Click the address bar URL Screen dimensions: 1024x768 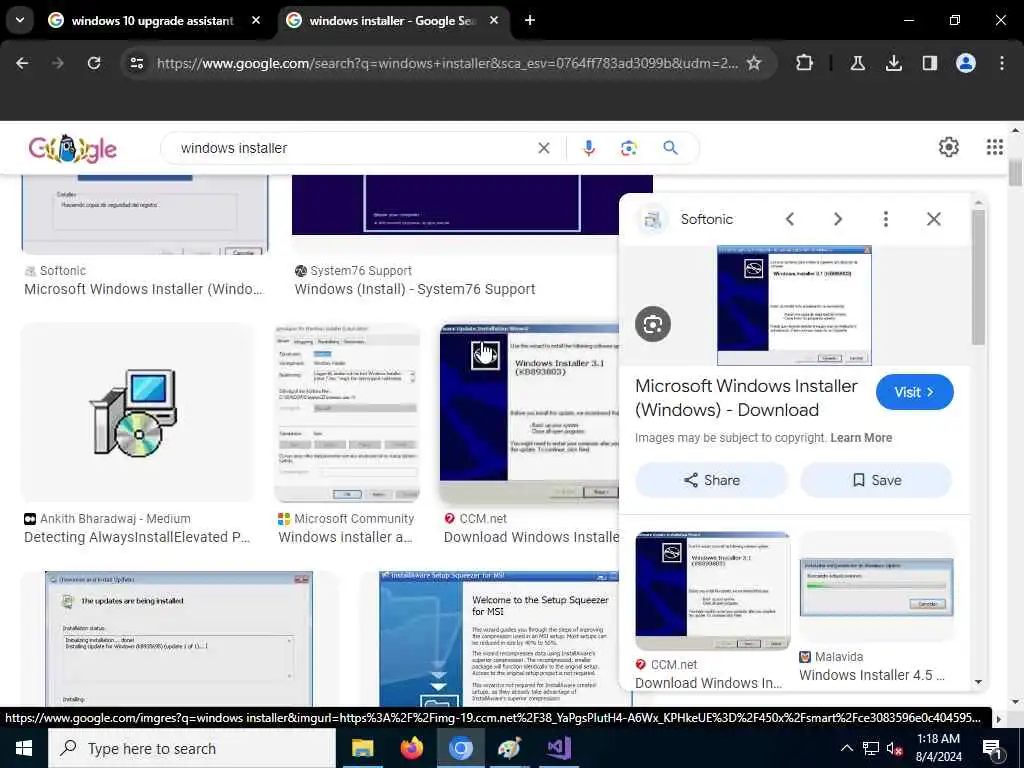click(x=447, y=63)
